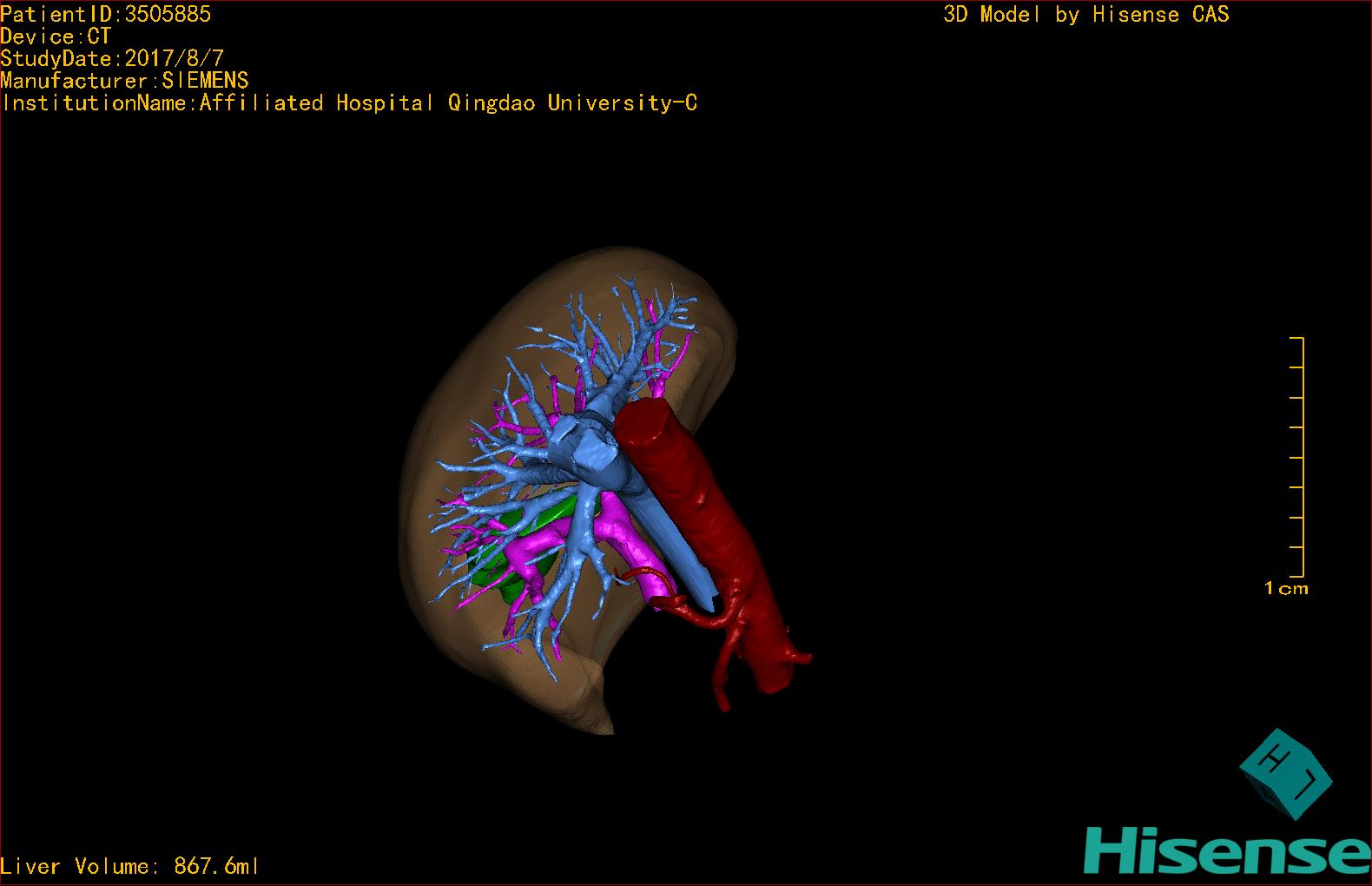Click the Hisense logo
This screenshot has height=886, width=1372.
point(1227,850)
